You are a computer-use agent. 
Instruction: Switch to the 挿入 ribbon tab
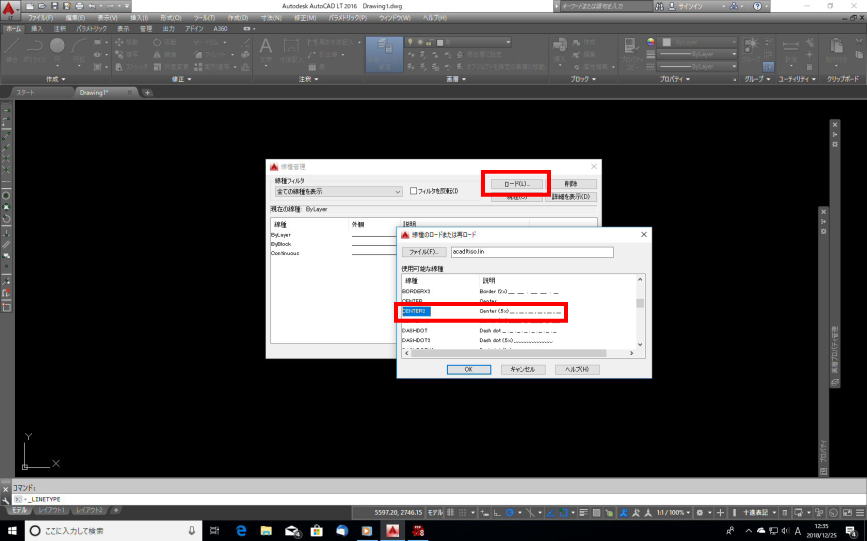click(x=36, y=28)
